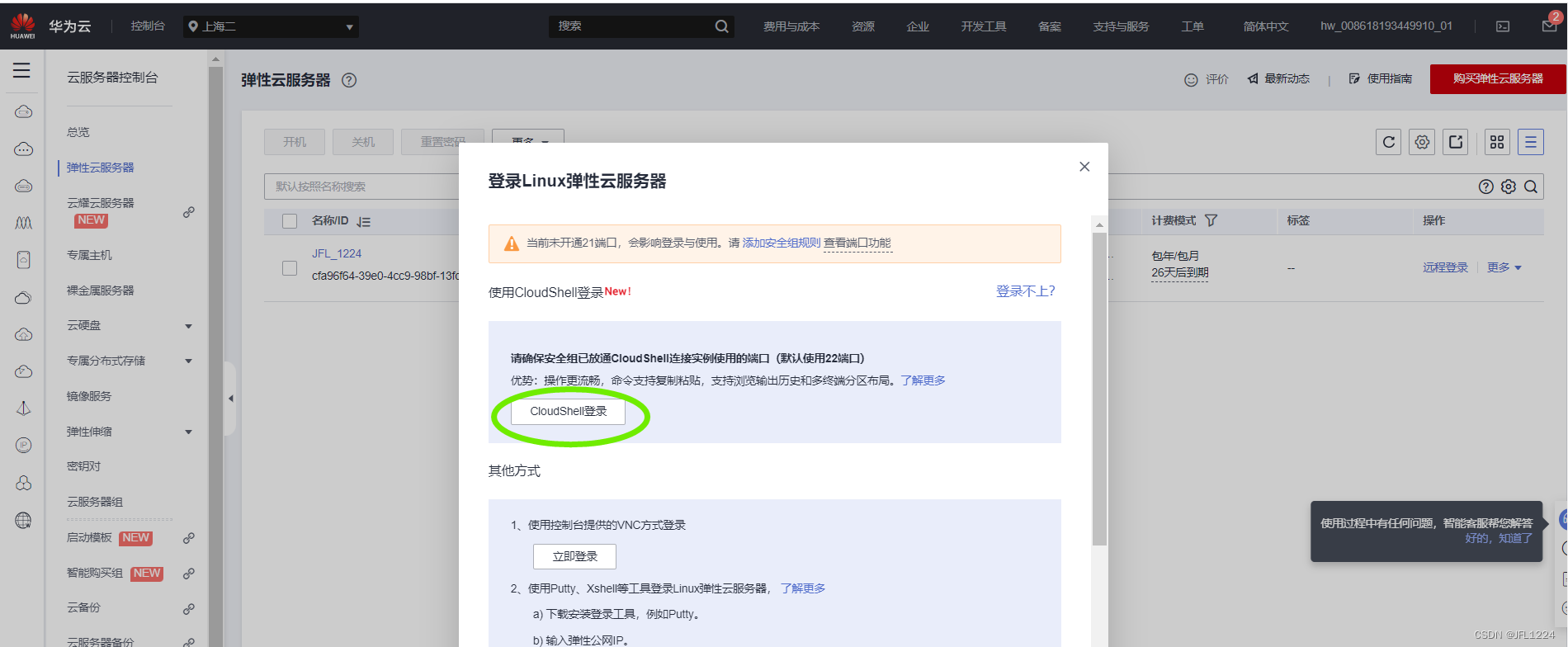Click gear icon in the search bar
Viewport: 1568px width, 647px height.
coord(1509,187)
